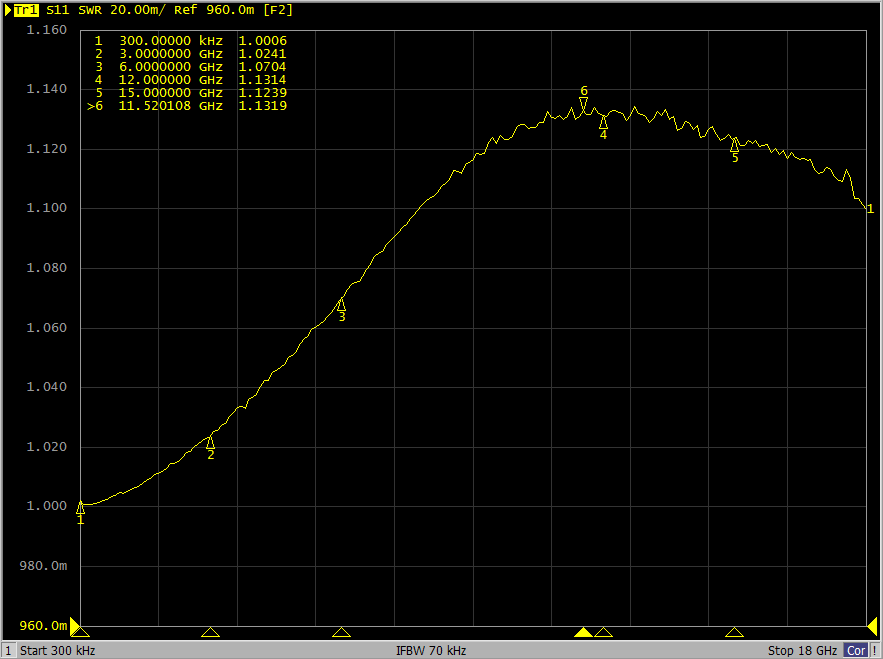Toggle the Cor correction status indicator
This screenshot has width=883, height=659.
[x=856, y=650]
